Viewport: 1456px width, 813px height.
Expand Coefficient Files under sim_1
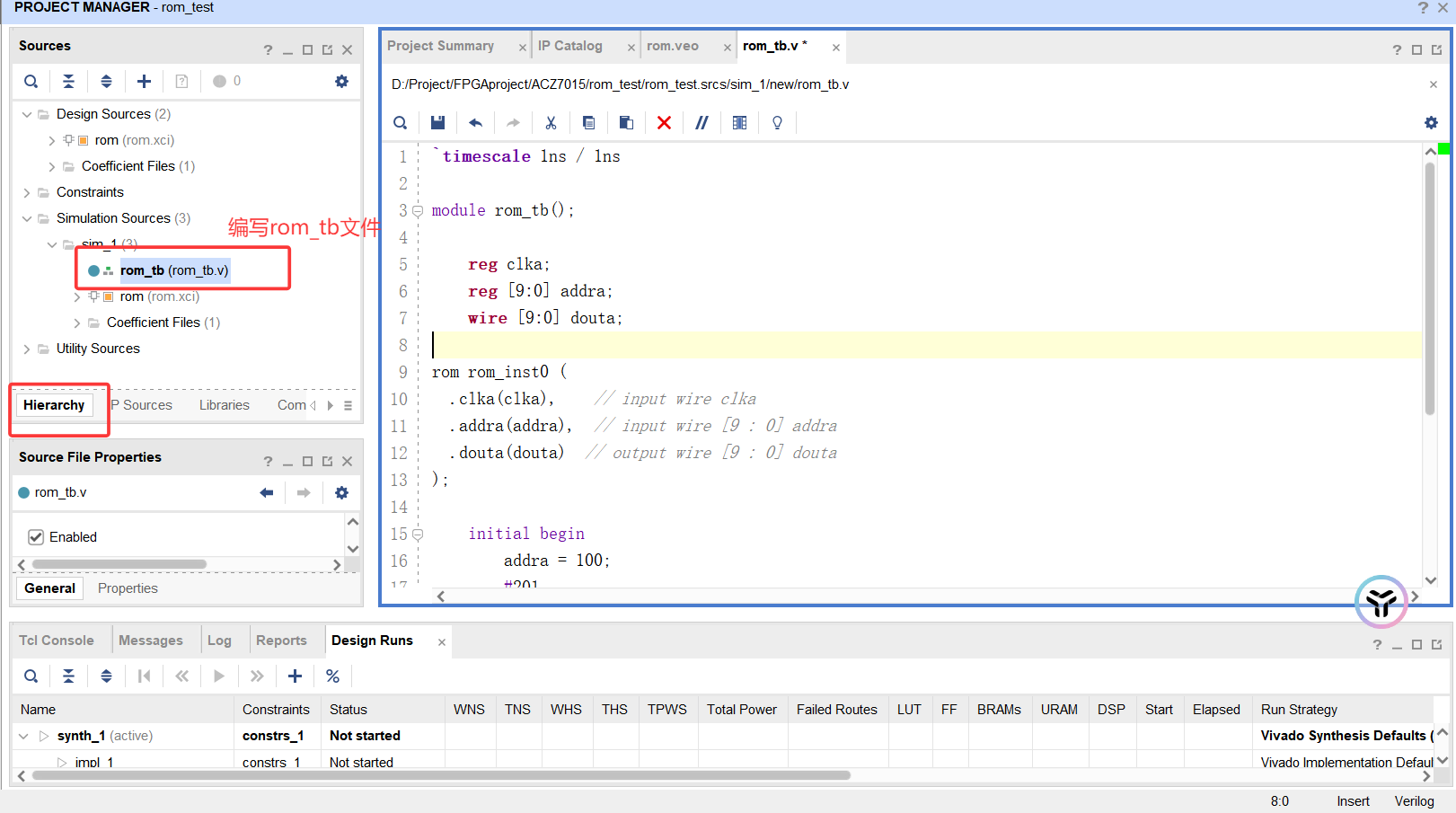pyautogui.click(x=77, y=323)
